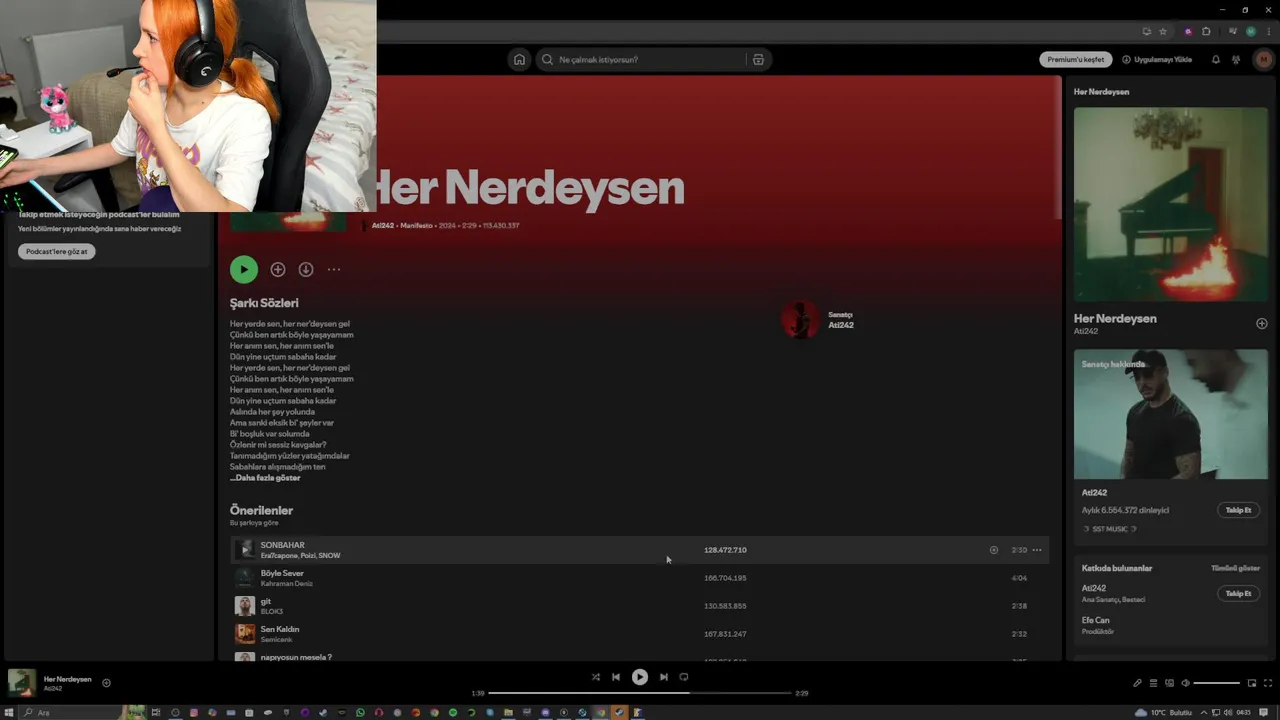Screen dimensions: 1280x720
Task: Open the queue icon in the player bar
Action: point(1153,683)
